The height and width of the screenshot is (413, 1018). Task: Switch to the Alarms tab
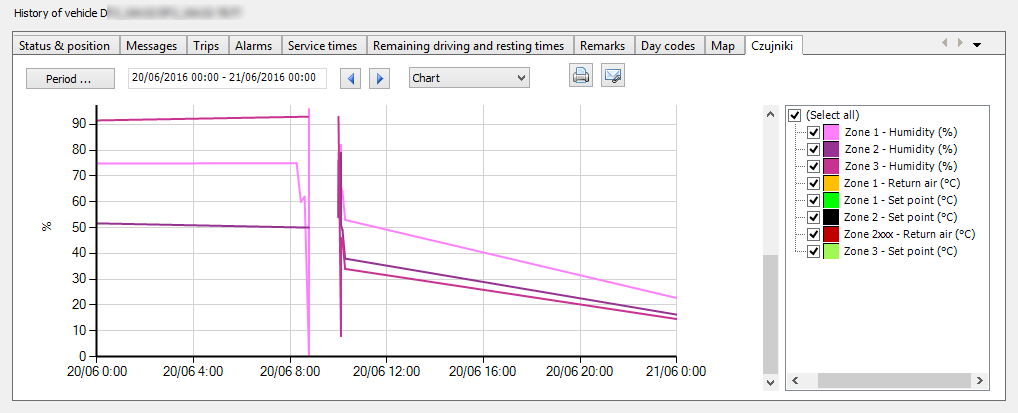[253, 46]
